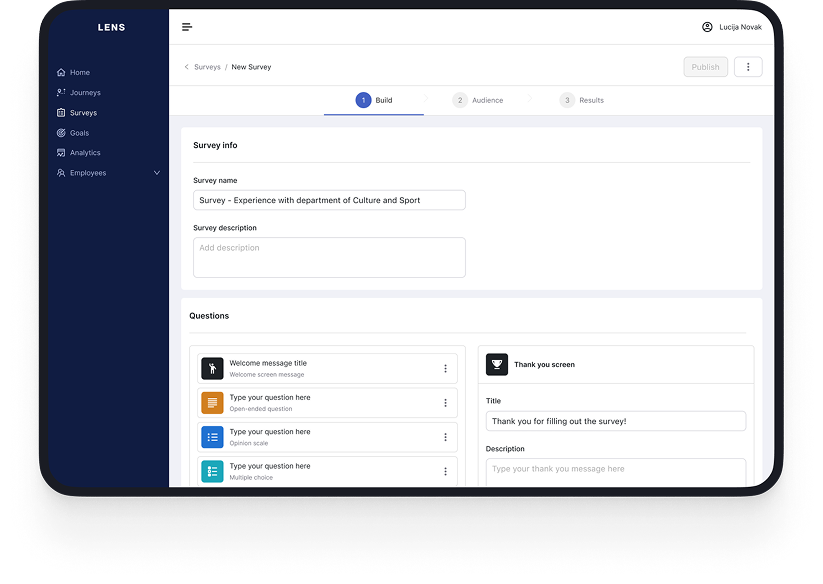Select the blue opinion scale icon

212,437
